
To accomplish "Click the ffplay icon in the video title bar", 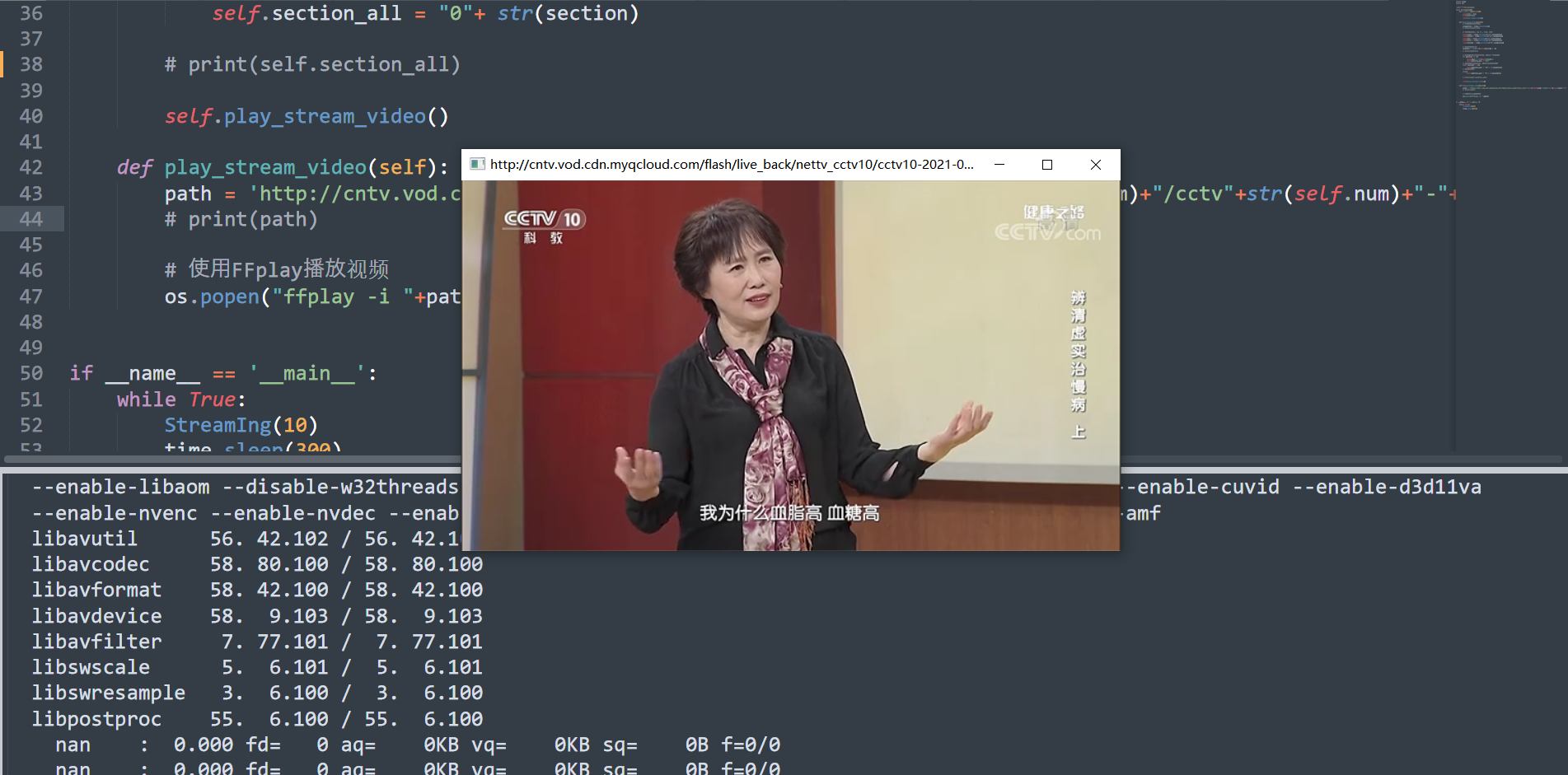I will coord(476,164).
